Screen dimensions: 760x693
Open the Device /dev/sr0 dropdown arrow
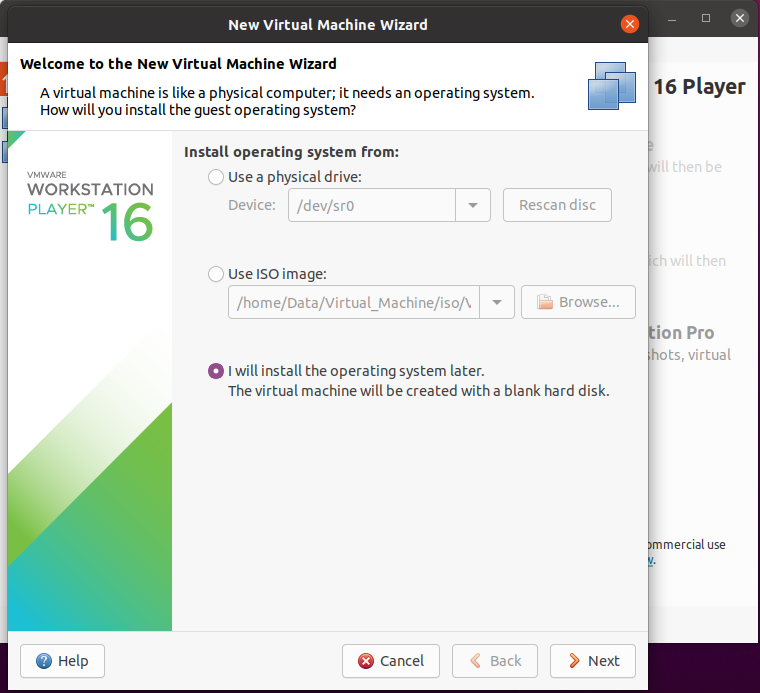point(473,205)
